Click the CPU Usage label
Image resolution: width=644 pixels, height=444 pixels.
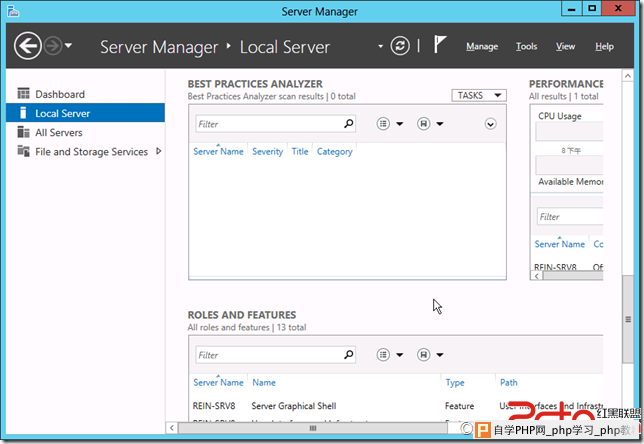click(x=559, y=116)
